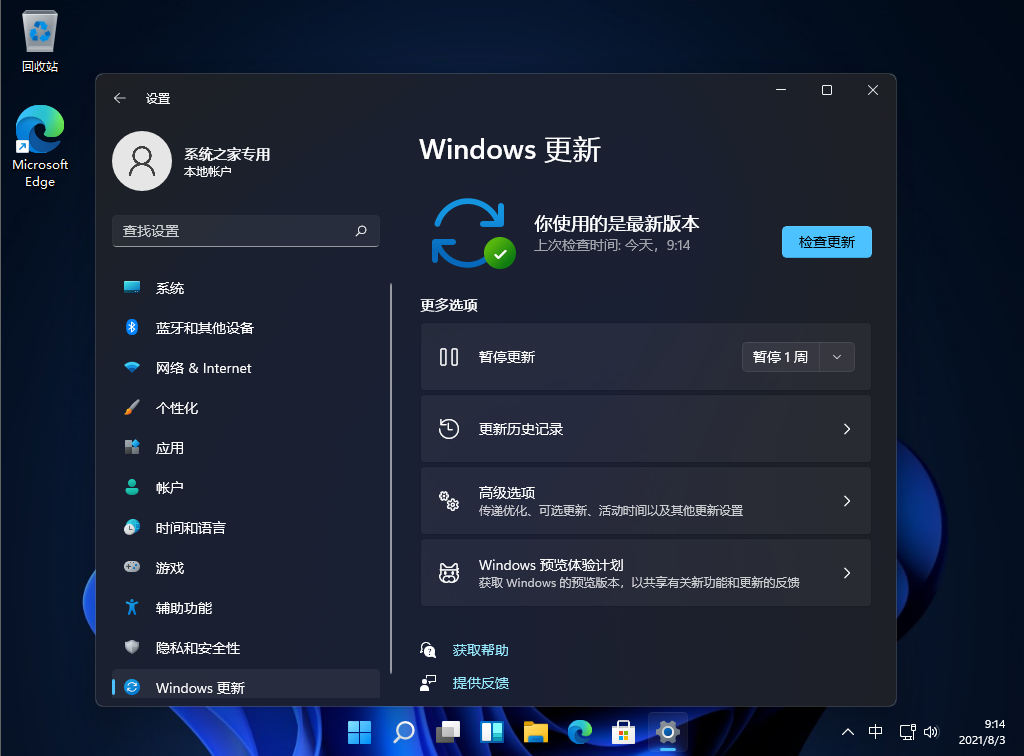Open taskbar Search magnifier

tap(404, 732)
